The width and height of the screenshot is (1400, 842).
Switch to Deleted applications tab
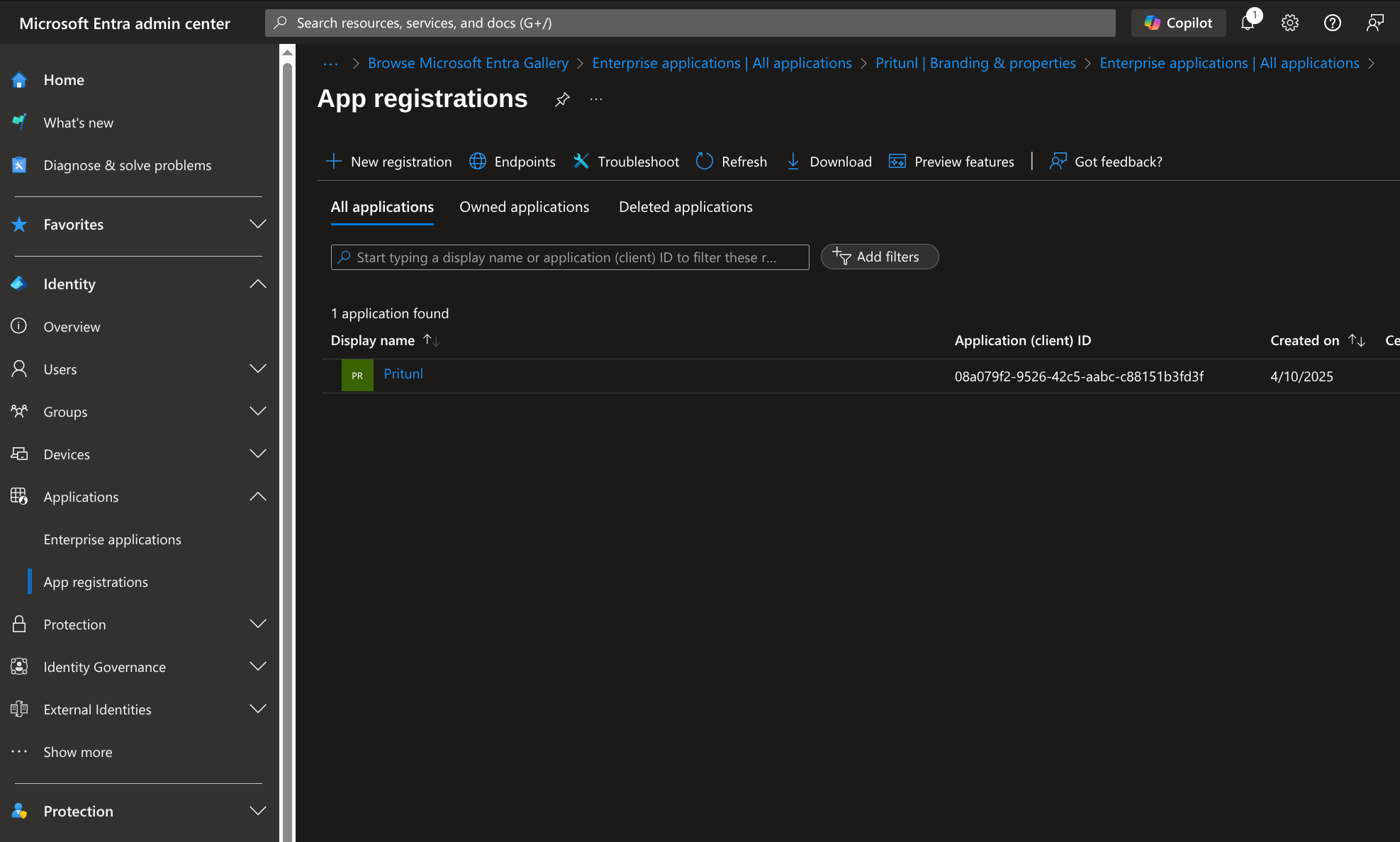pos(685,207)
